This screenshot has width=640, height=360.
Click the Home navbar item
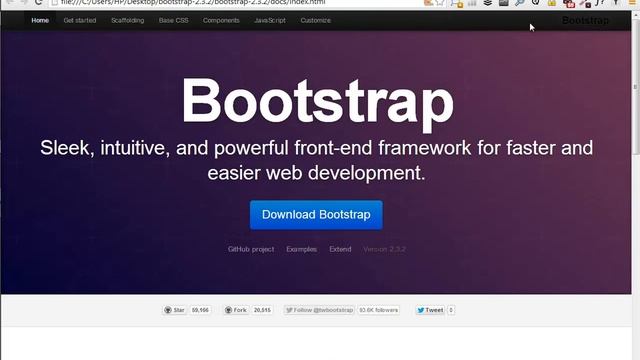[40, 20]
